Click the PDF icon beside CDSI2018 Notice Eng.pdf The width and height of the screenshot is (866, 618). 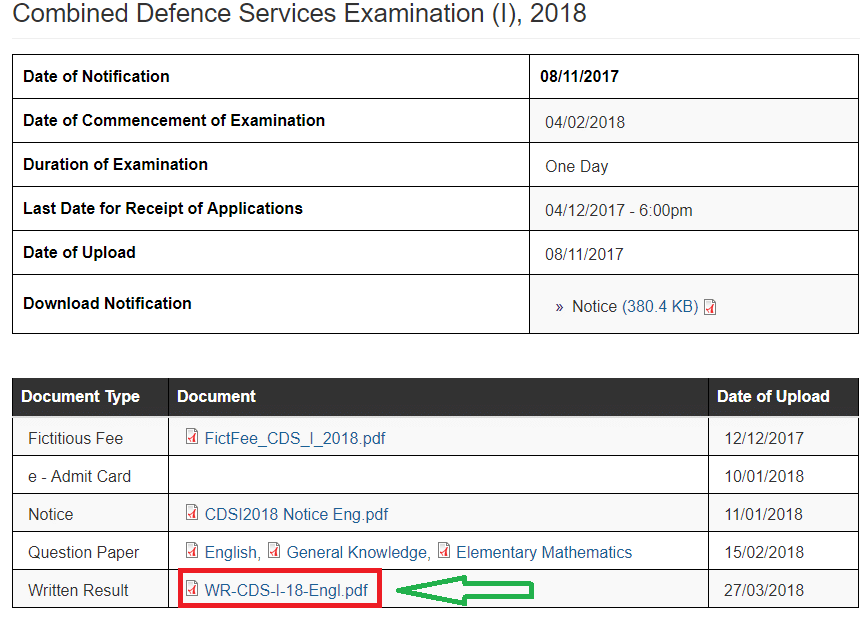coord(190,514)
